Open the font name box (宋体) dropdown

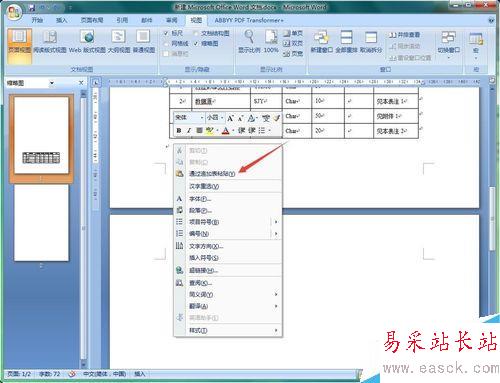(202, 118)
